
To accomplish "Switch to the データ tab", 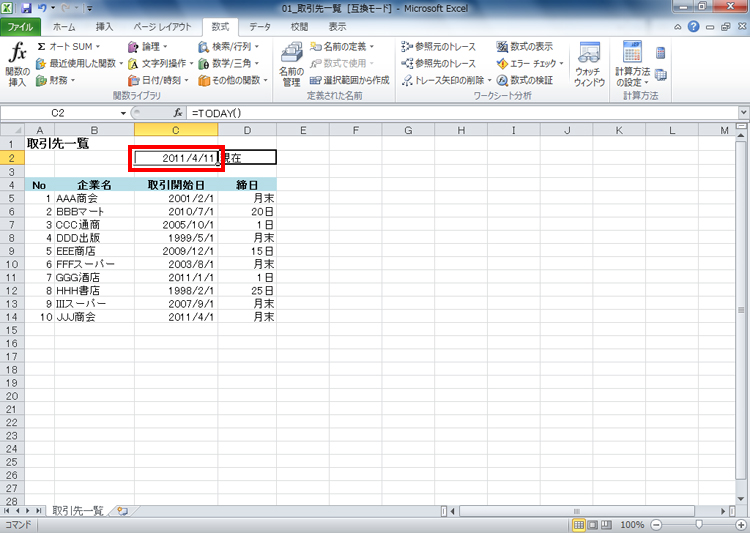I will (x=260, y=27).
